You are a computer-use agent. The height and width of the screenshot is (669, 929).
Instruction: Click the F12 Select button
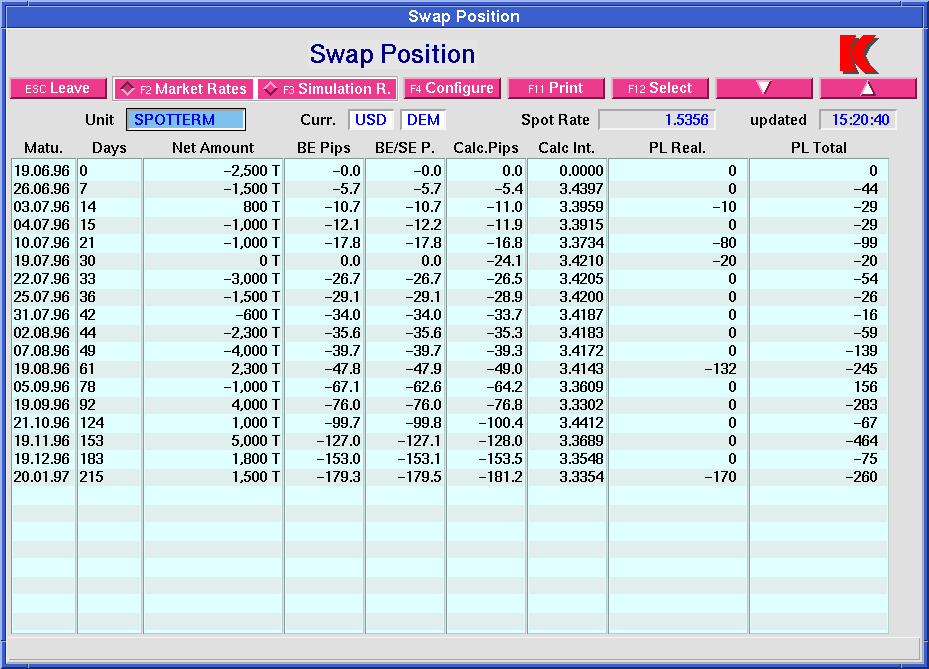coord(660,88)
